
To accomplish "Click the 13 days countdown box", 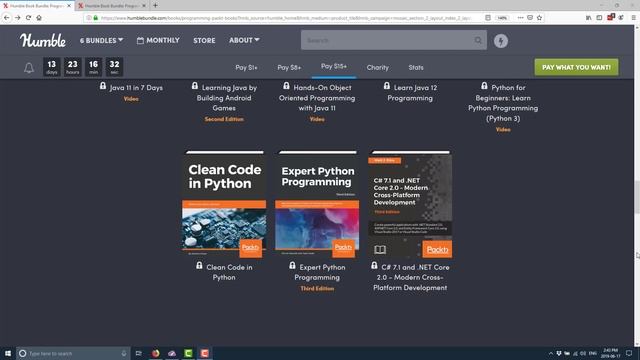I will click(x=51, y=67).
